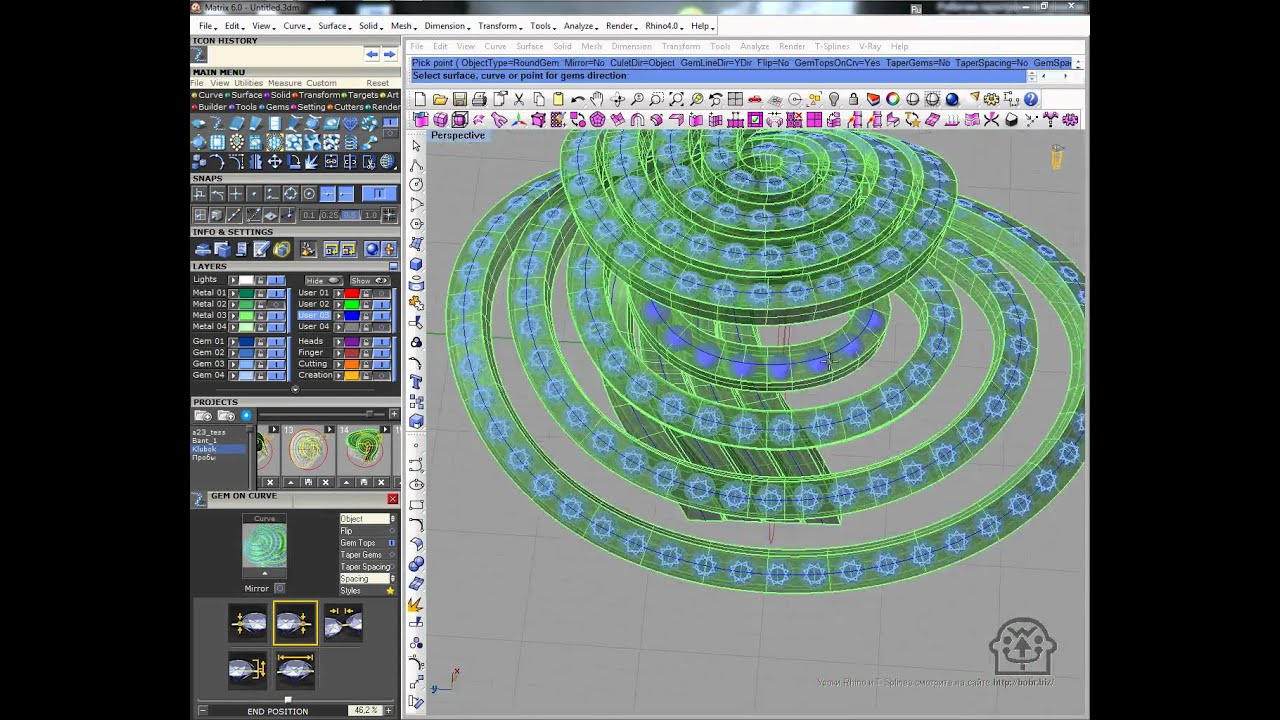
Task: Close the Gem On Curve panel
Action: [393, 498]
